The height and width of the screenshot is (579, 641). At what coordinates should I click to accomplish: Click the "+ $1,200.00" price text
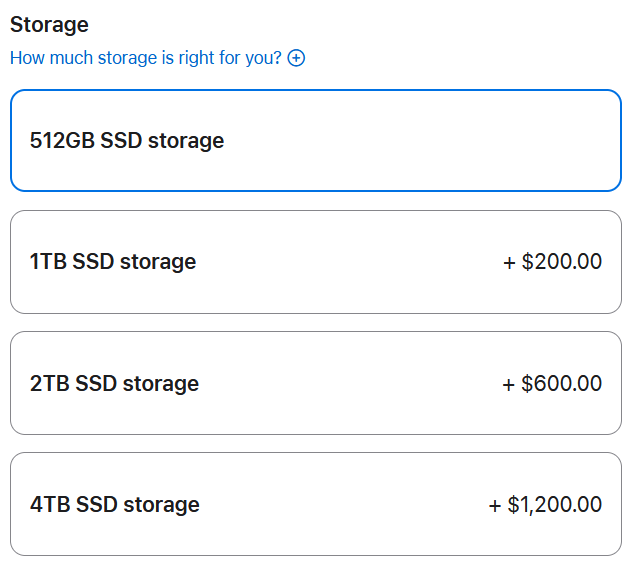point(545,504)
